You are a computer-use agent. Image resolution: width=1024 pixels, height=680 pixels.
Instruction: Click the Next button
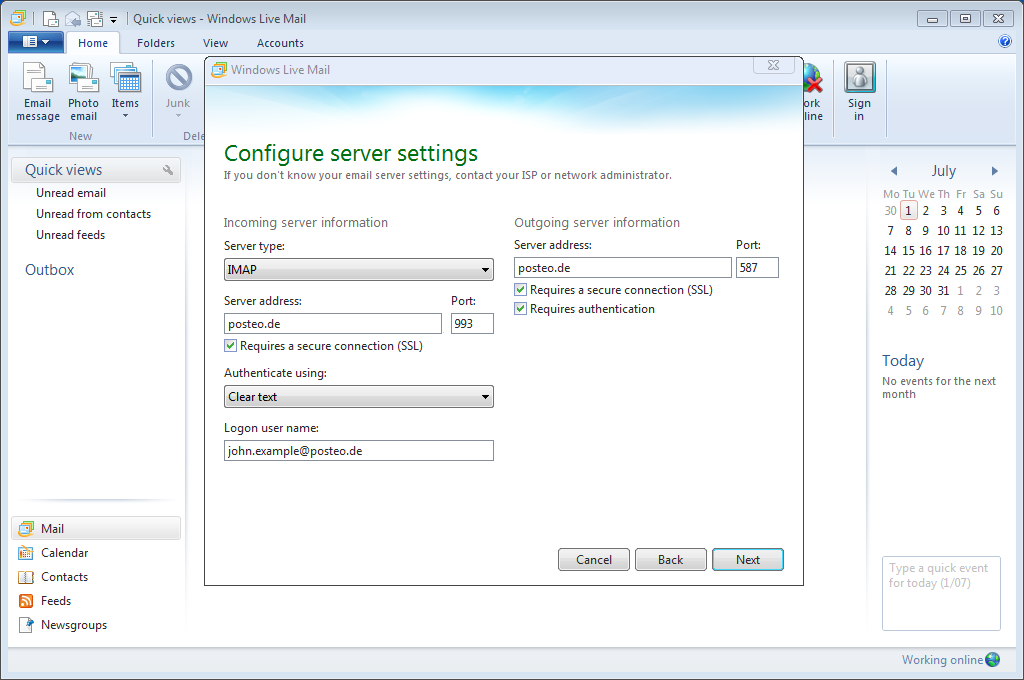click(748, 559)
